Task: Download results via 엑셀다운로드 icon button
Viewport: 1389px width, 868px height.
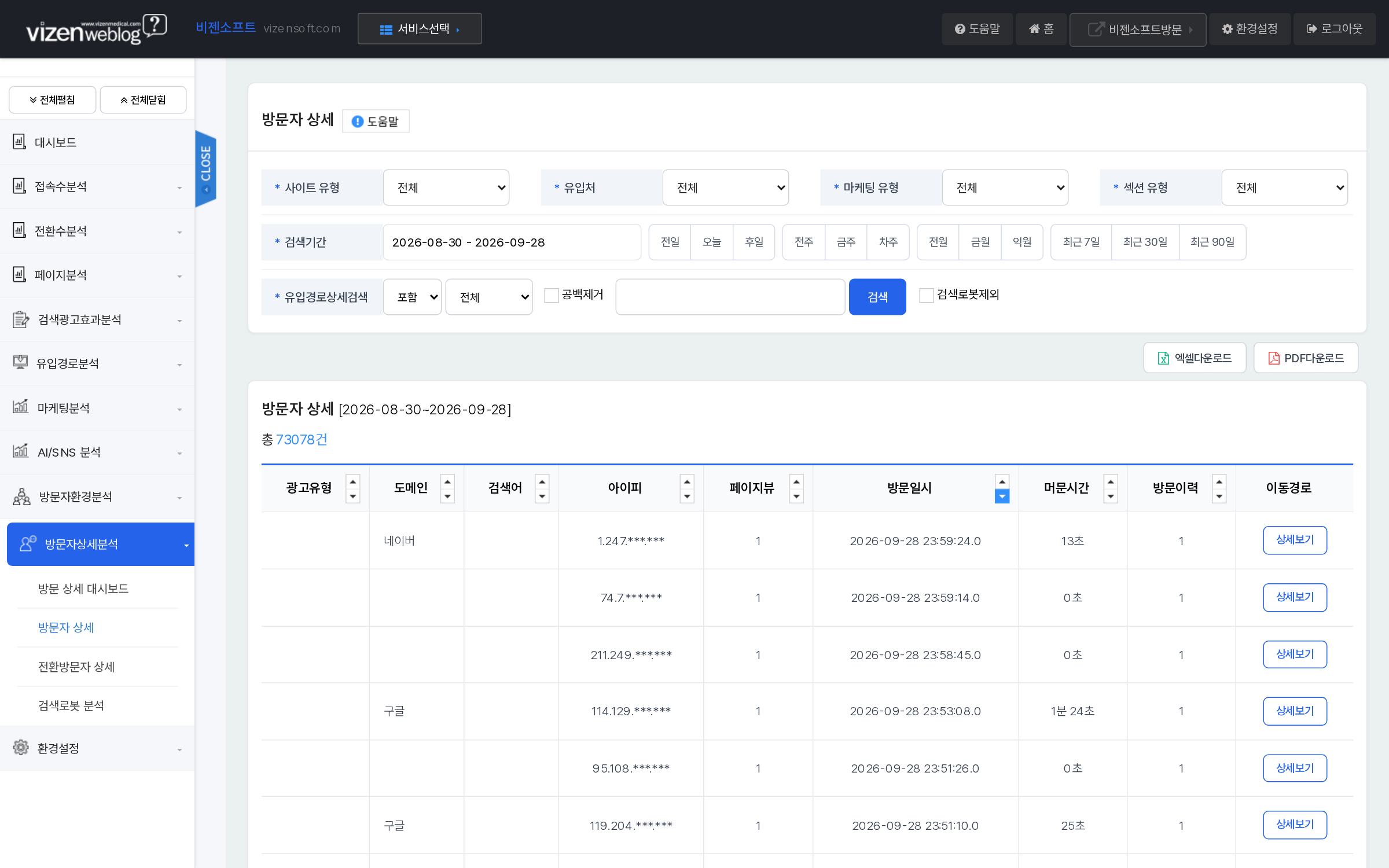Action: pos(1195,358)
